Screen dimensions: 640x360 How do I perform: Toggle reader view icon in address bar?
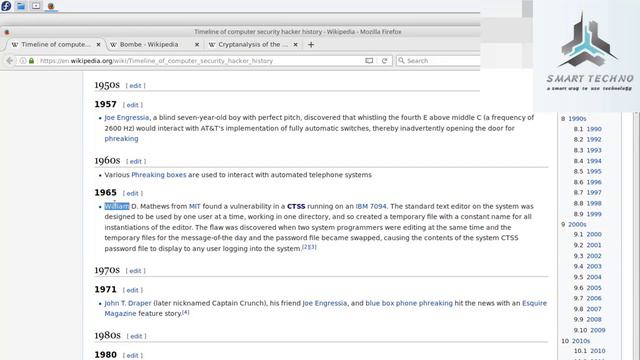pyautogui.click(x=369, y=60)
